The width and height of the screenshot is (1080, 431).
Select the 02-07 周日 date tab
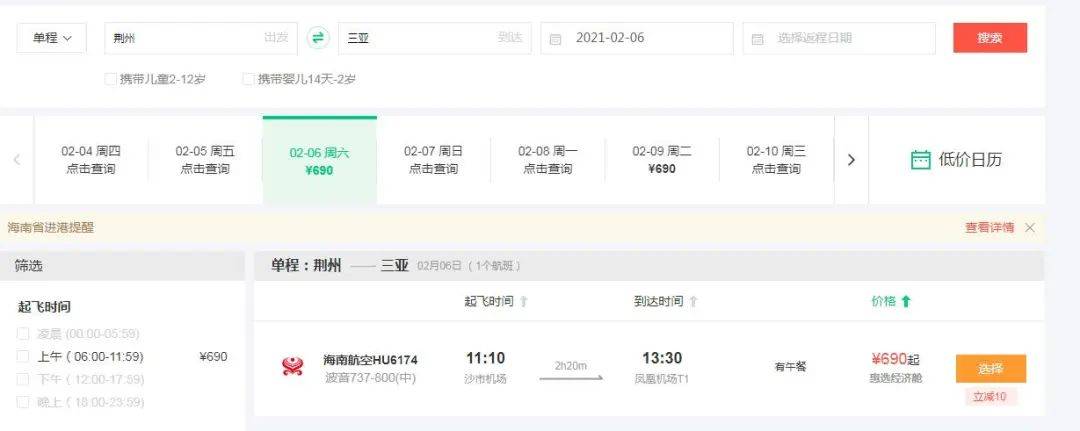433,160
